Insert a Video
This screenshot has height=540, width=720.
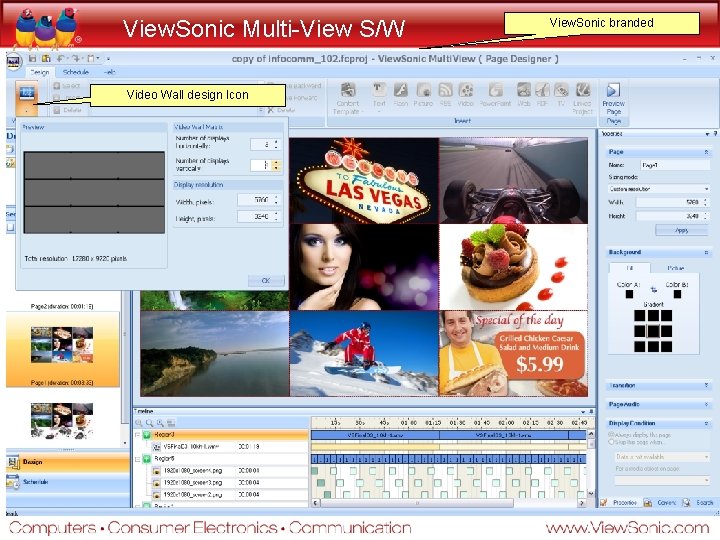pyautogui.click(x=466, y=95)
